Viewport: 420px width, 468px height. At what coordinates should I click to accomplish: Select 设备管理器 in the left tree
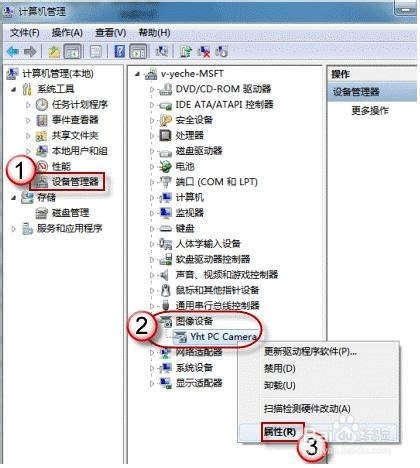[75, 182]
